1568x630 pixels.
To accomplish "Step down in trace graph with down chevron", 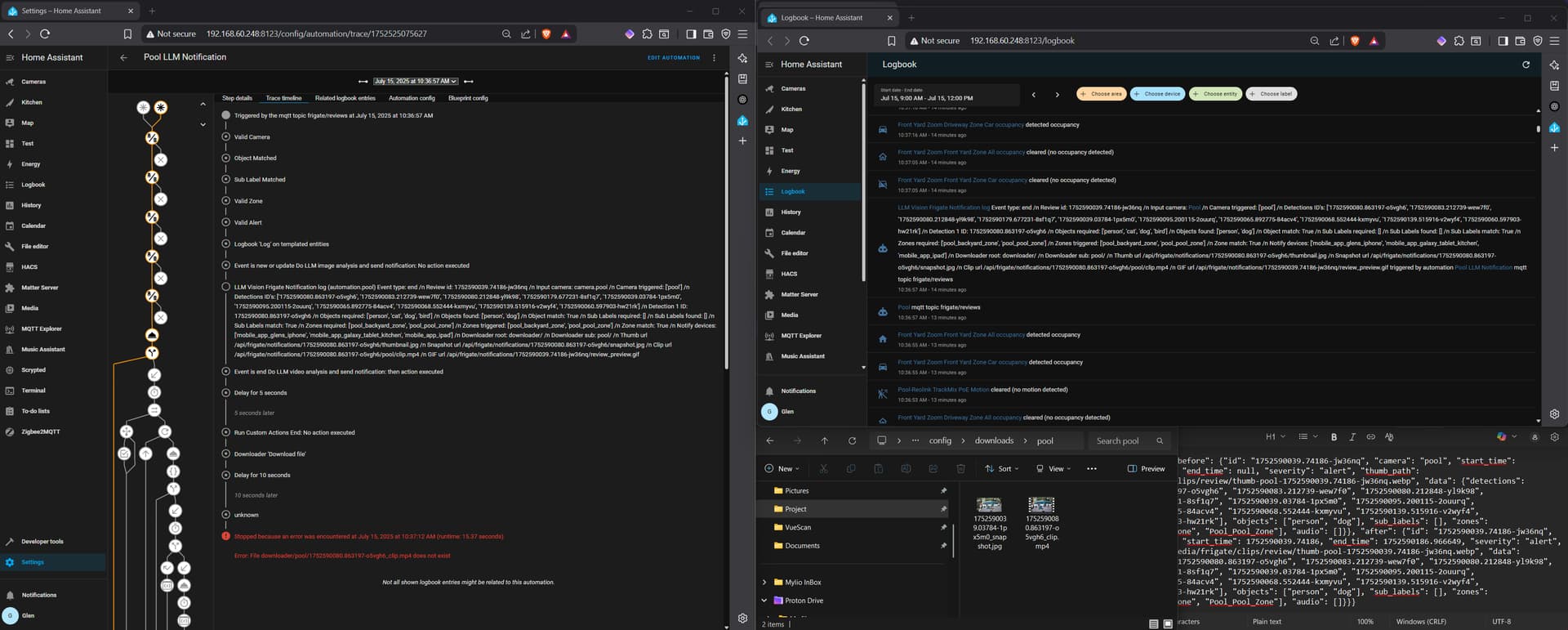I will point(203,124).
